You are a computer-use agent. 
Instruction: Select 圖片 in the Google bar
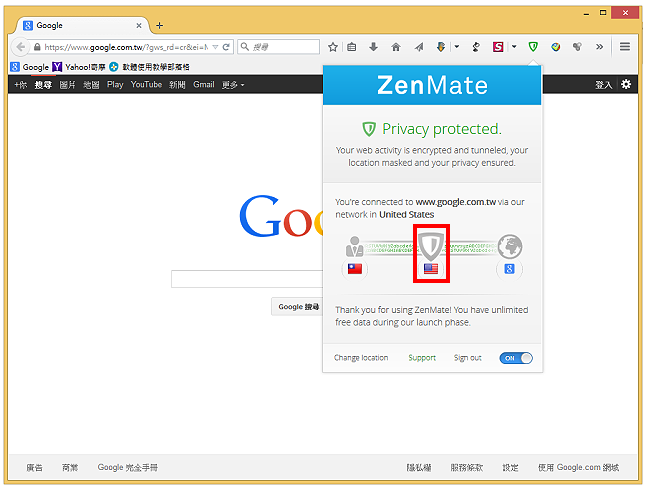[67, 85]
